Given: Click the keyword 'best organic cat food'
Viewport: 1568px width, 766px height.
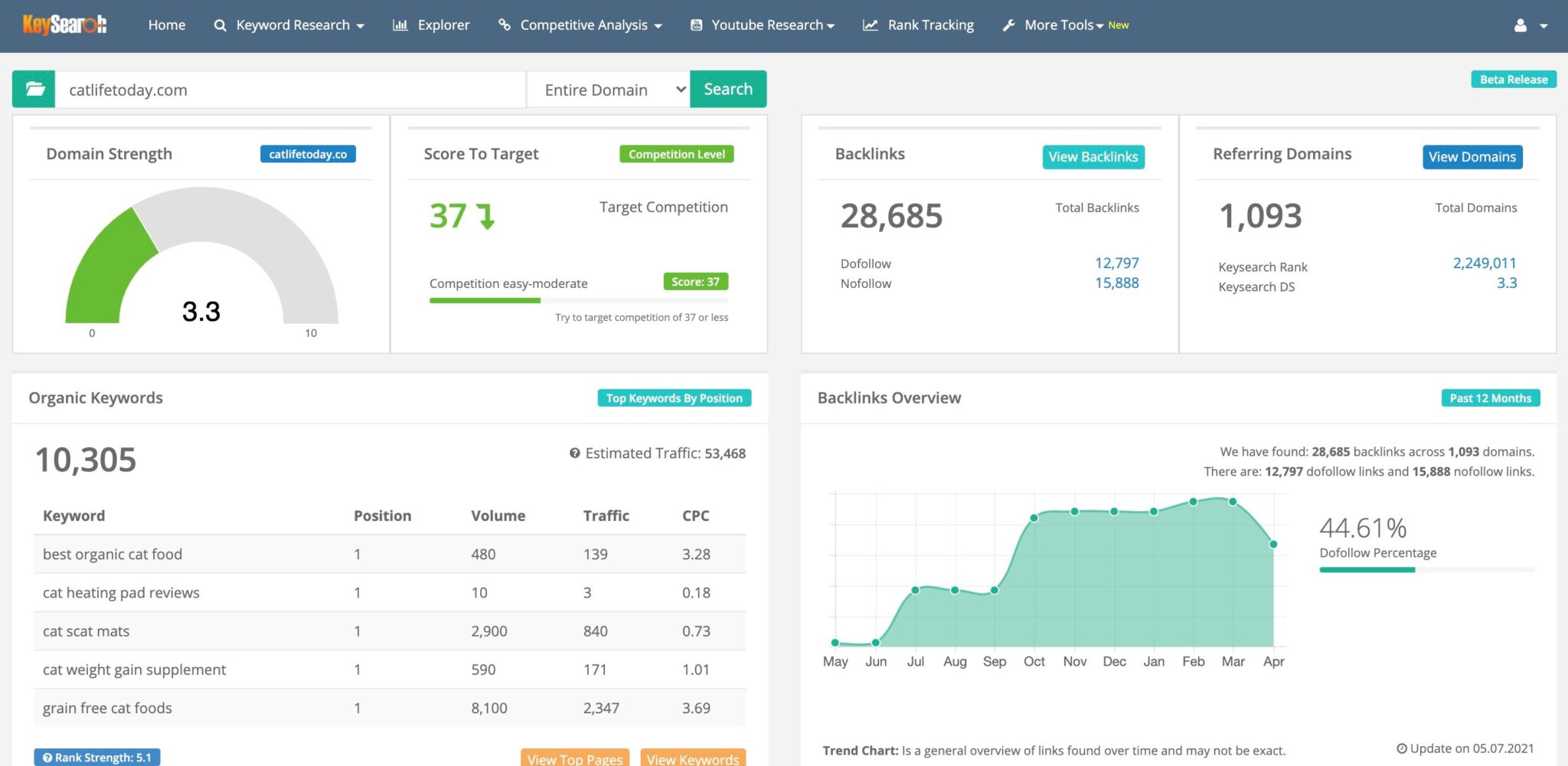Looking at the screenshot, I should (113, 554).
